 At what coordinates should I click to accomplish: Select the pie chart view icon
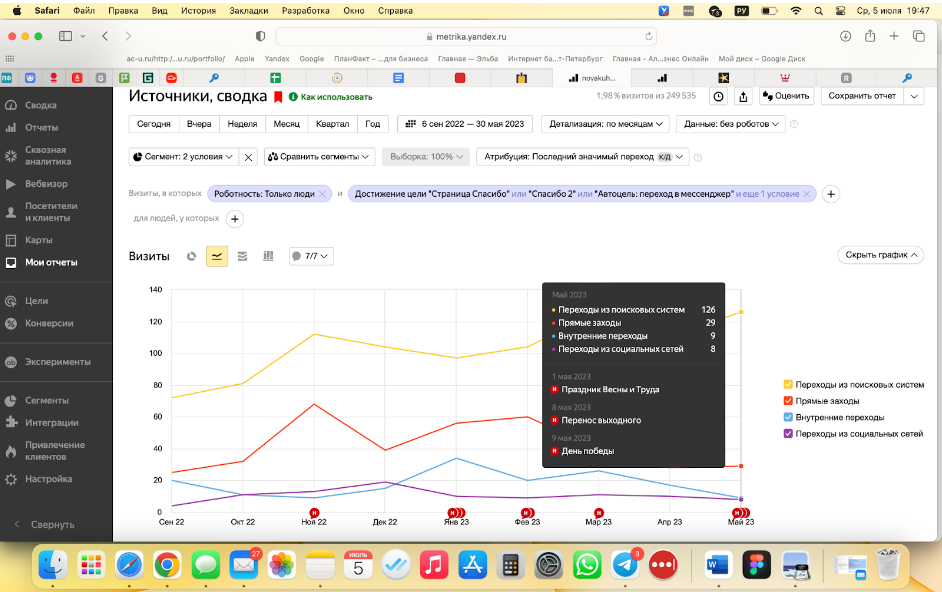tap(192, 256)
